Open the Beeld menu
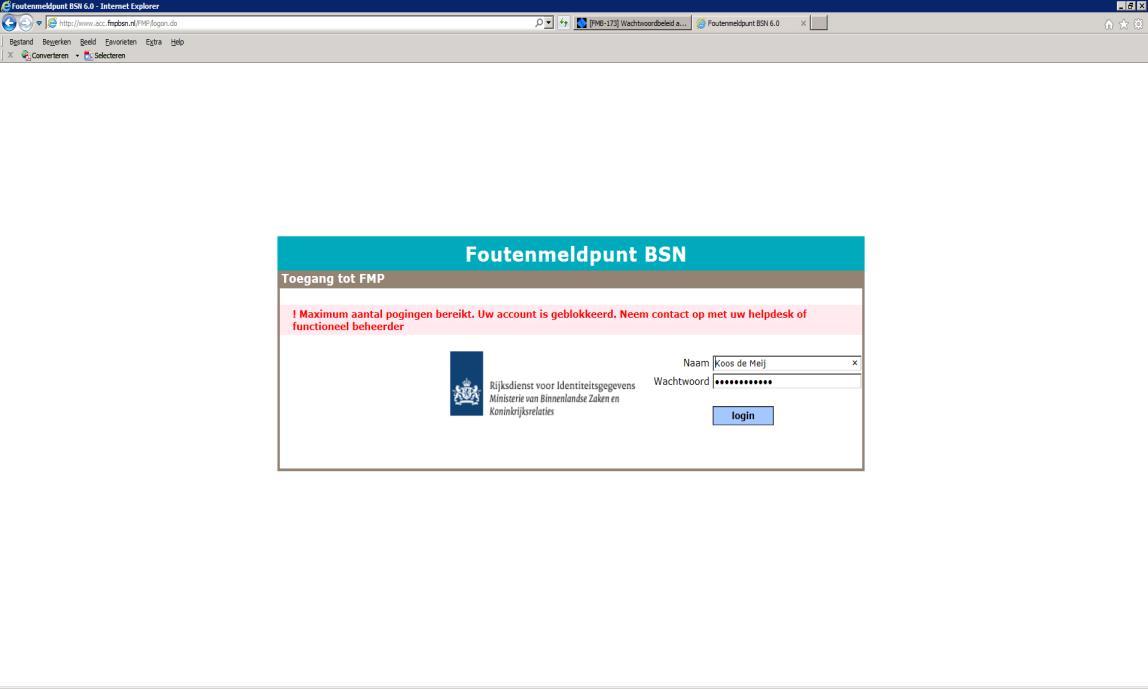The width and height of the screenshot is (1148, 689). click(x=88, y=42)
